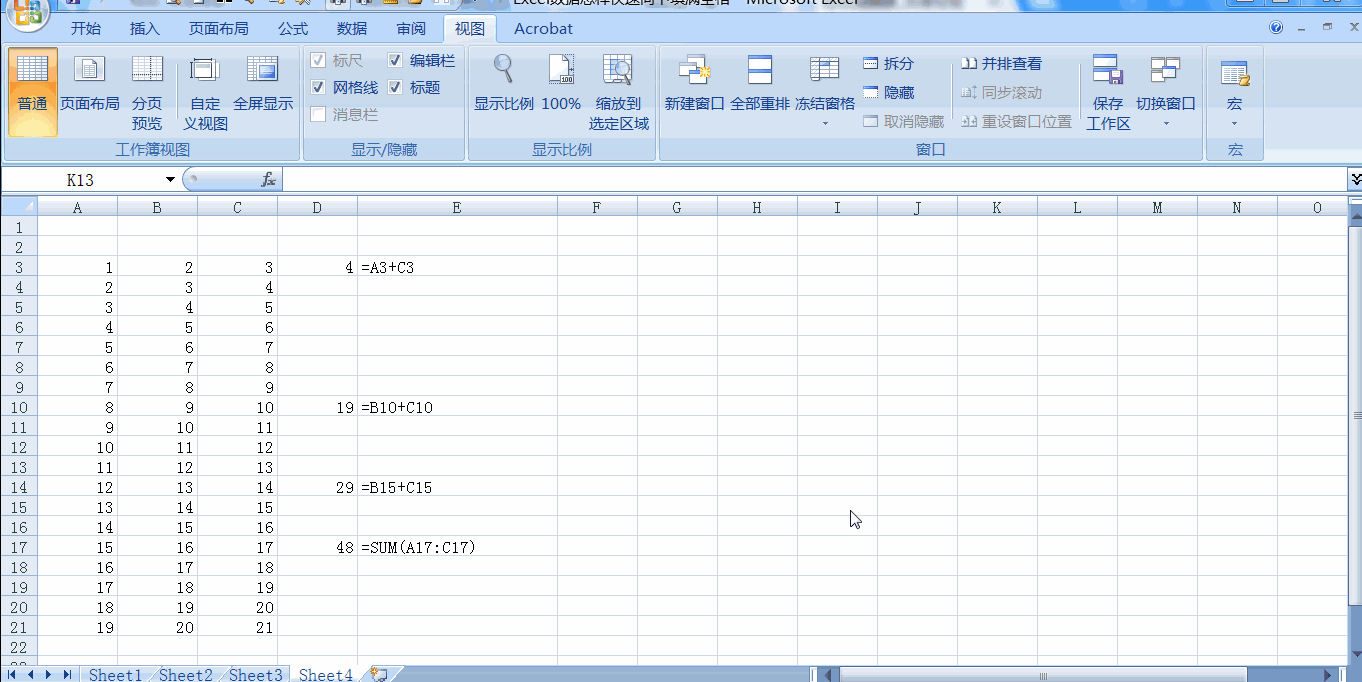The image size is (1362, 682).
Task: Open the 显示比例 zoom dialog
Action: pyautogui.click(x=504, y=85)
